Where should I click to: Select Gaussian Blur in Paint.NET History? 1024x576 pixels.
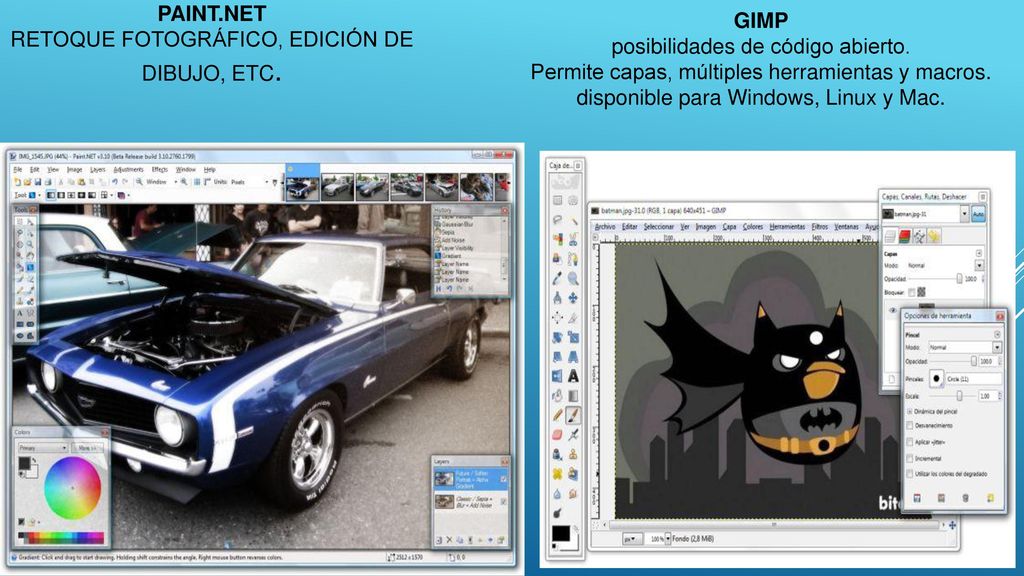tap(458, 225)
